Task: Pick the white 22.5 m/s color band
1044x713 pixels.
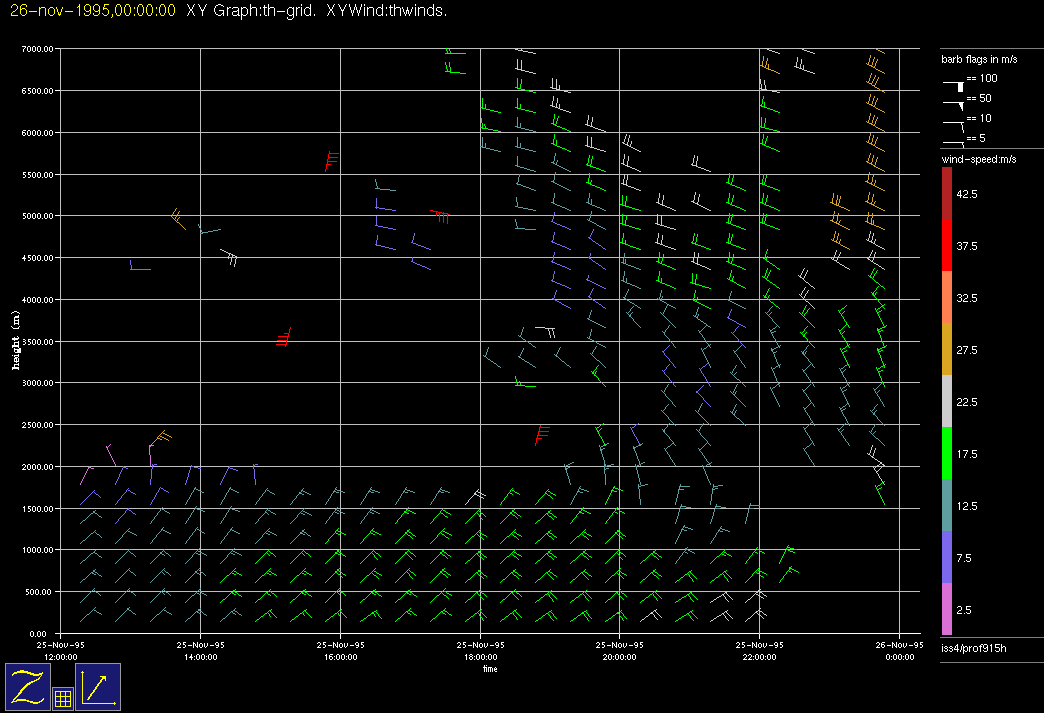Action: (x=946, y=401)
